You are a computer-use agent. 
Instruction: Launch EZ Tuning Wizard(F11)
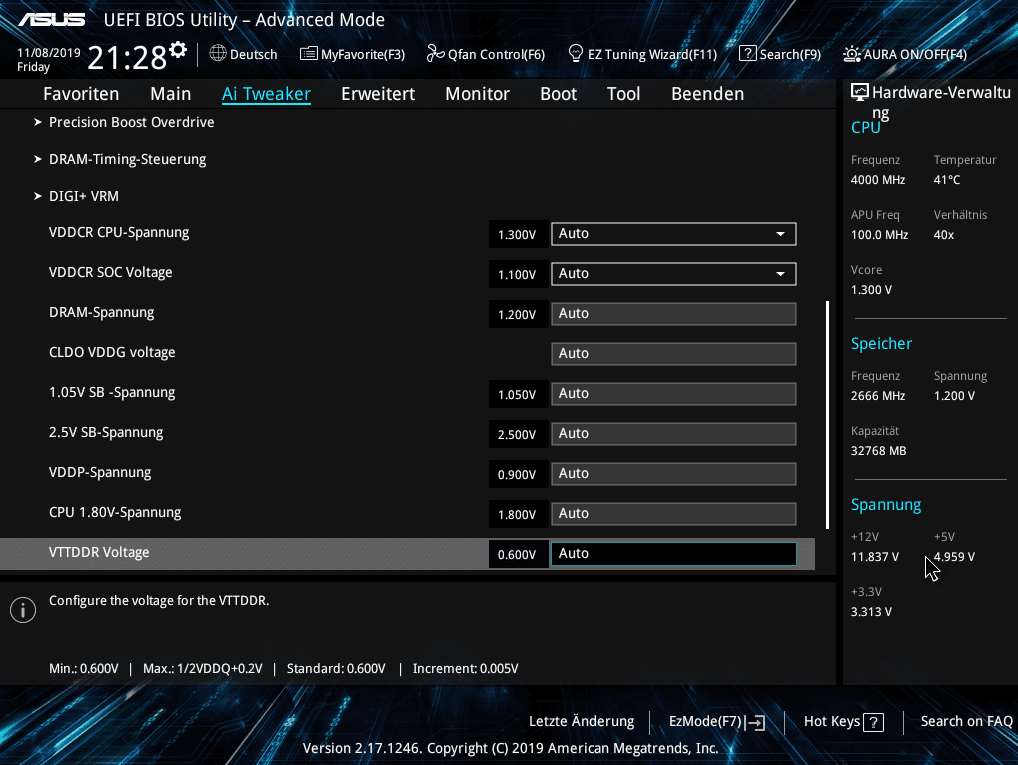[x=652, y=55]
